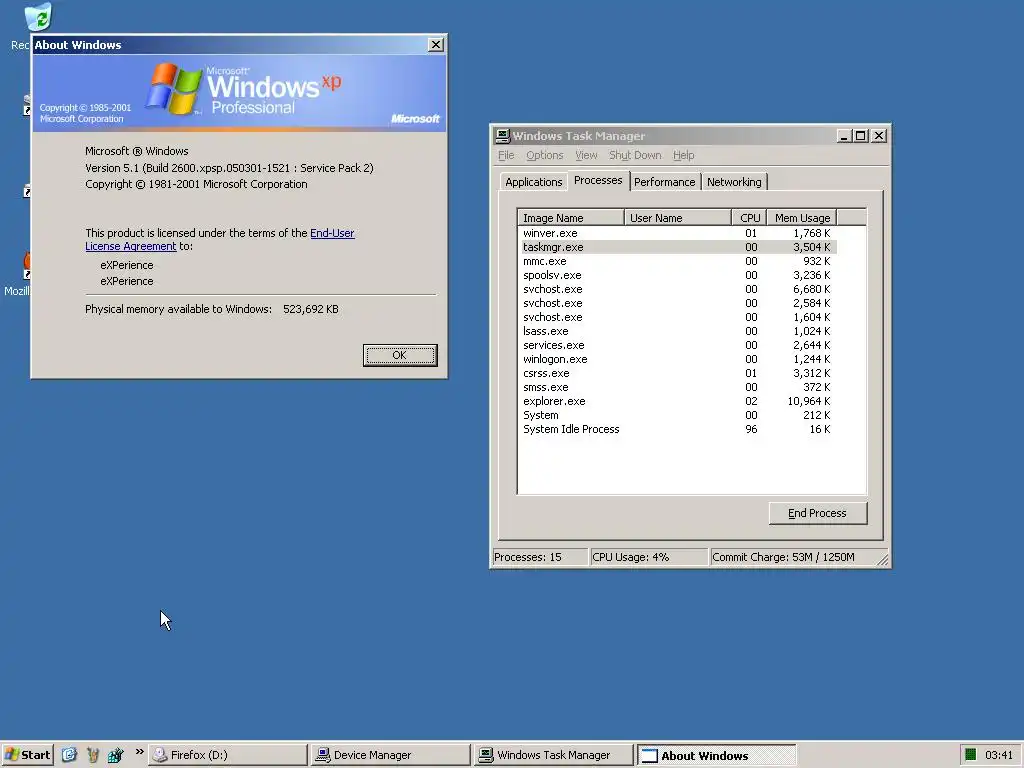Select the taskmgr.exe process row
The image size is (1024, 768).
coord(677,248)
